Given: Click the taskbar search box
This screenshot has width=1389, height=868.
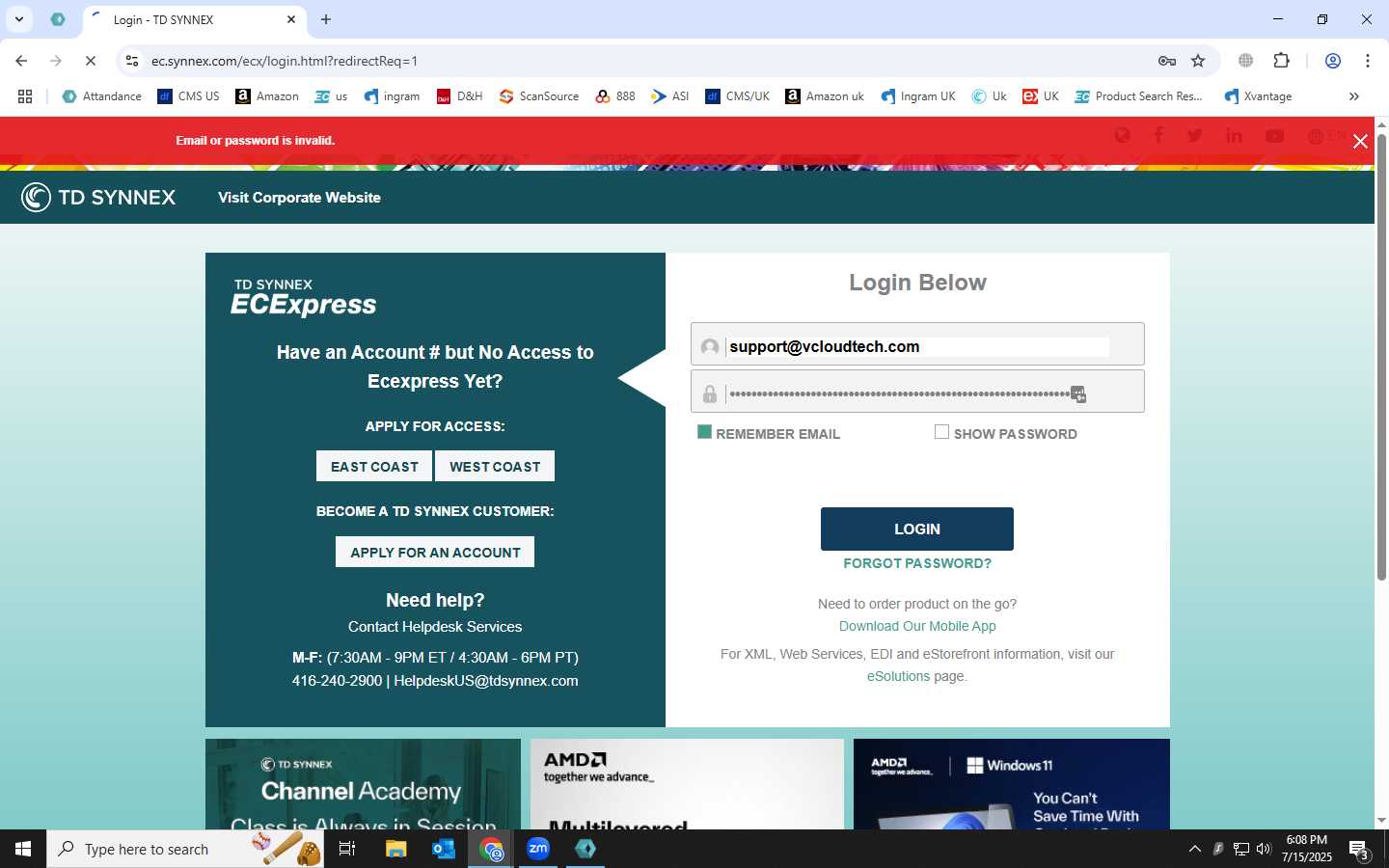Looking at the screenshot, I should 185,849.
